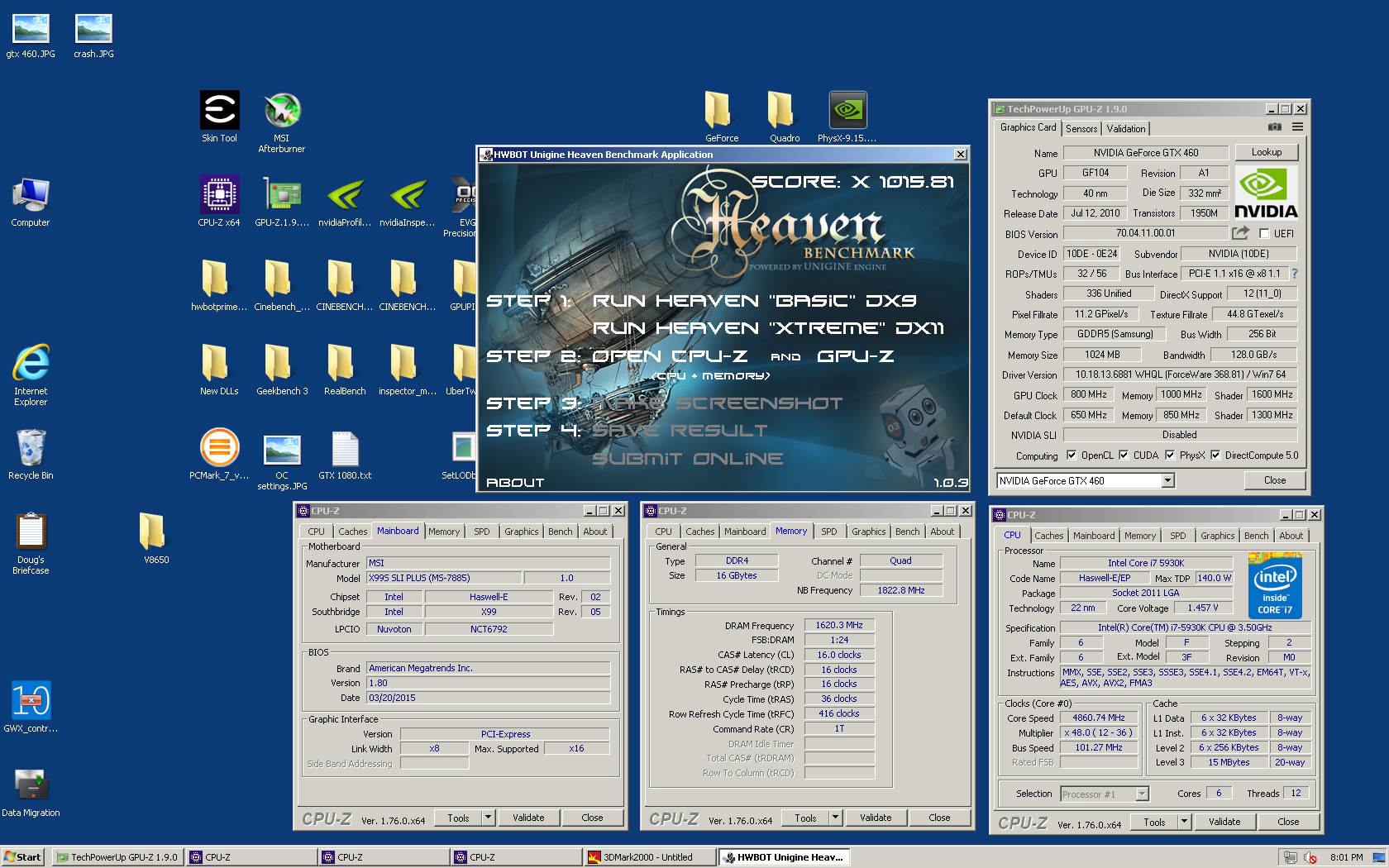Launch the CPU-Z x64 desktop shortcut
Viewport: 1389px width, 868px height.
(x=219, y=201)
